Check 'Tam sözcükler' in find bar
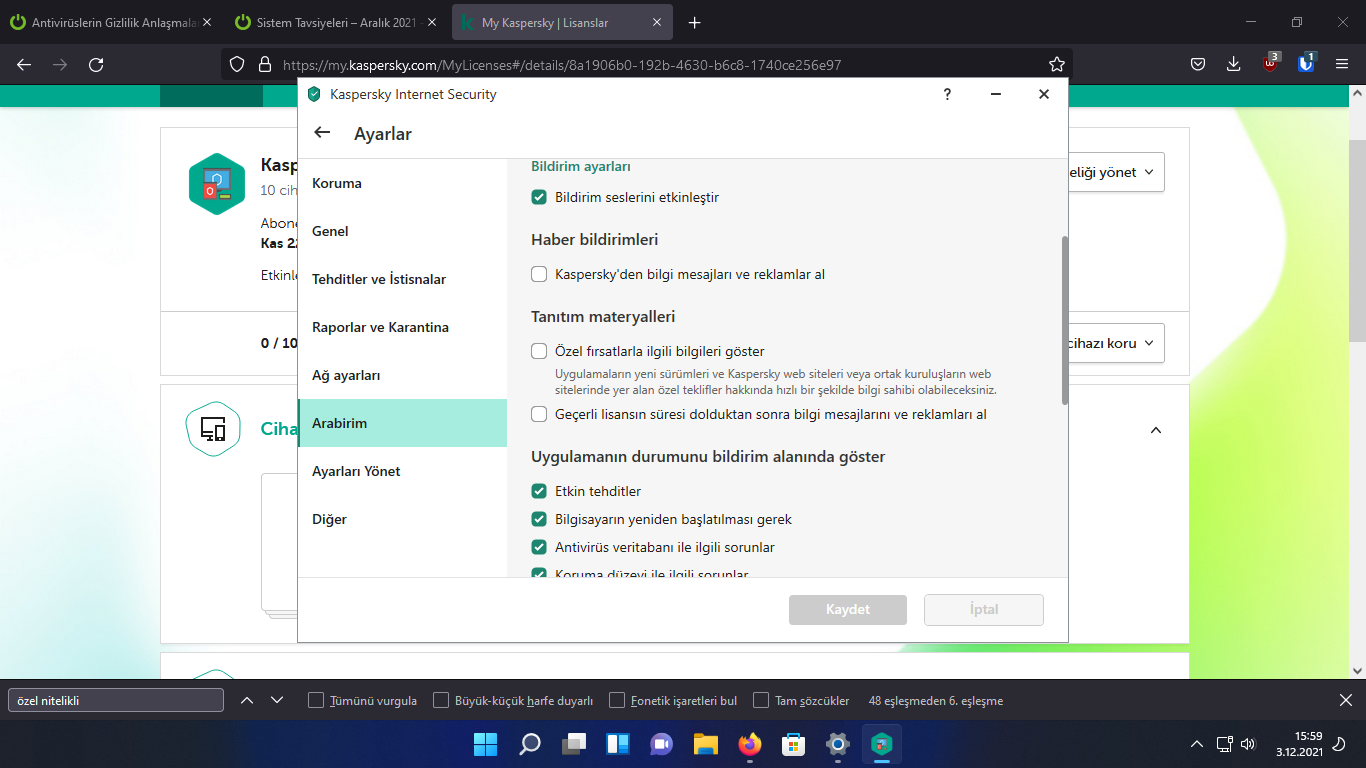1366x768 pixels. pyautogui.click(x=761, y=700)
